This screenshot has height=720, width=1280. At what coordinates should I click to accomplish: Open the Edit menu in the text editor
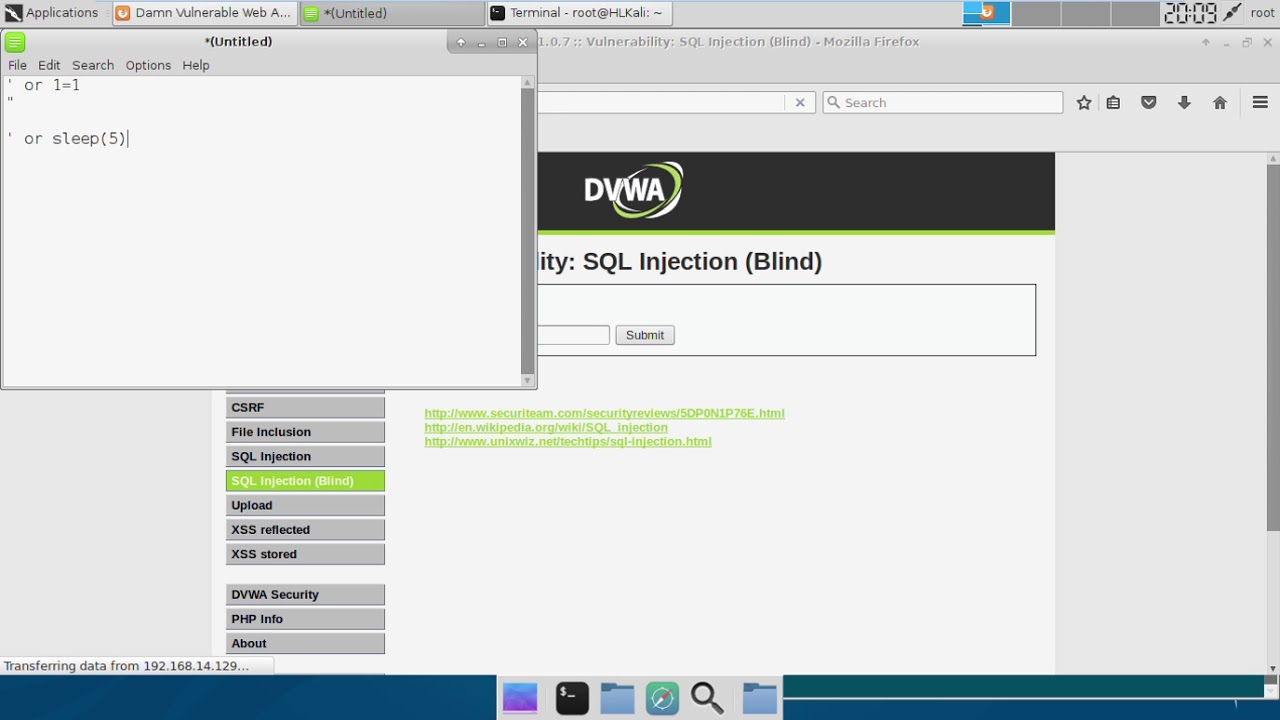(x=49, y=65)
